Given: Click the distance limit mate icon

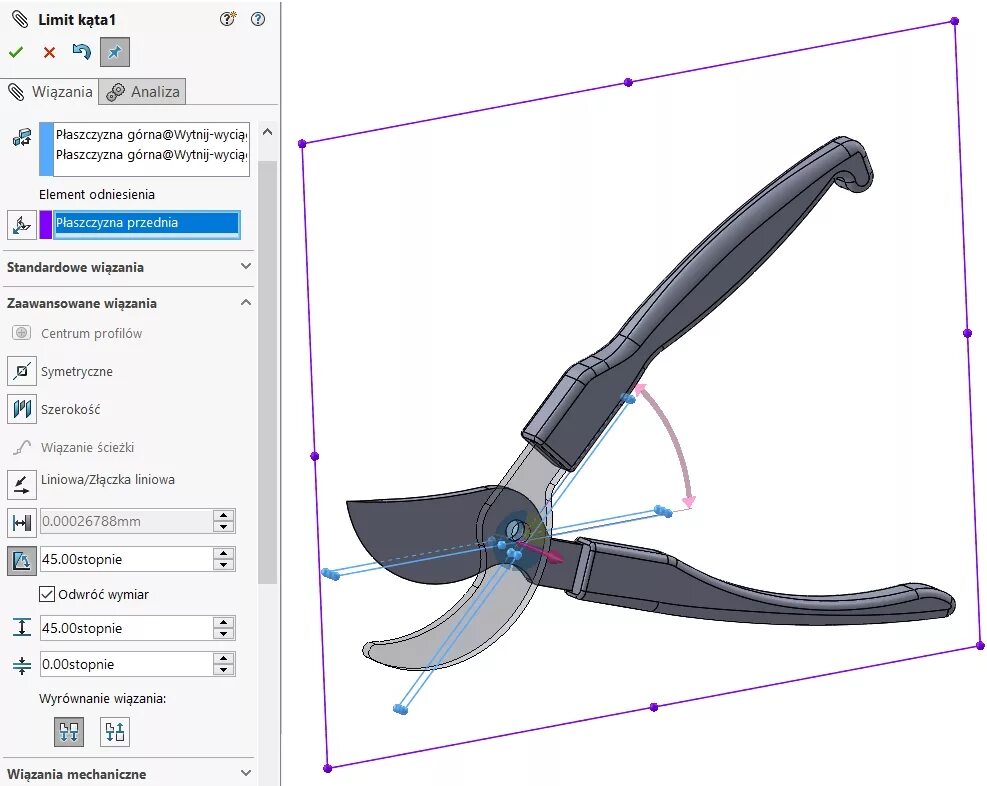Looking at the screenshot, I should click(22, 522).
